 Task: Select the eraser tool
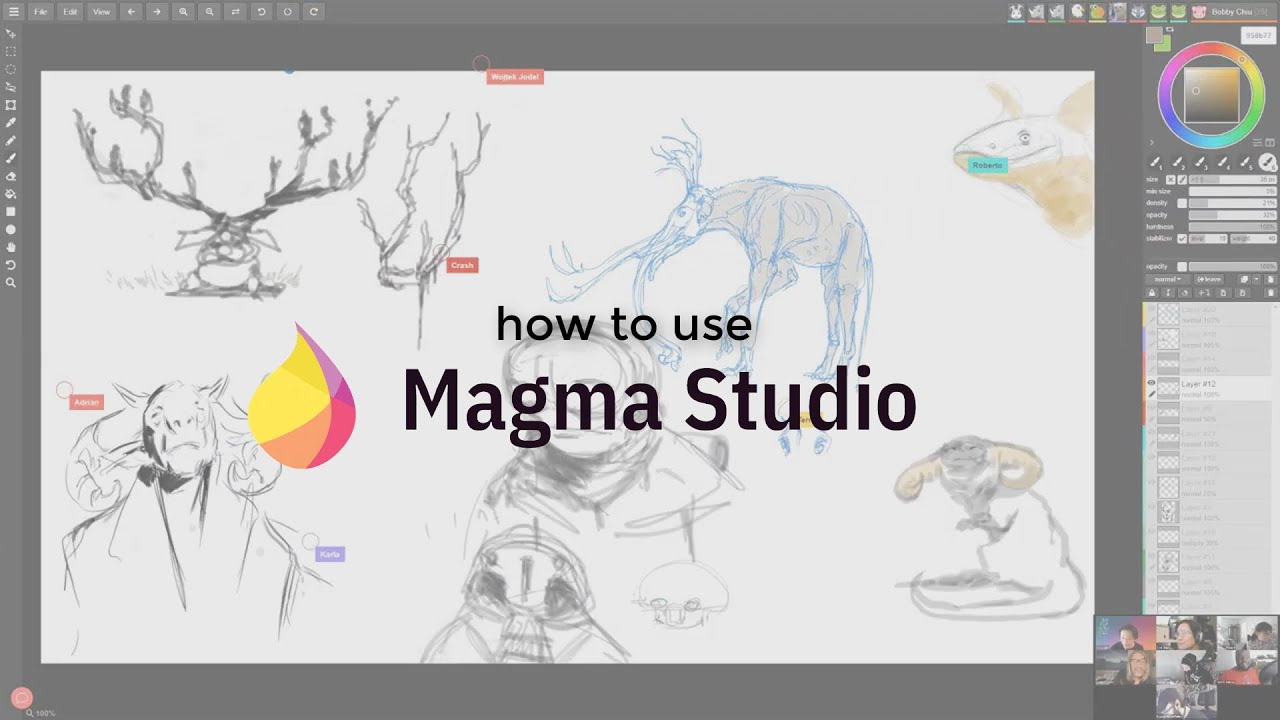11,176
